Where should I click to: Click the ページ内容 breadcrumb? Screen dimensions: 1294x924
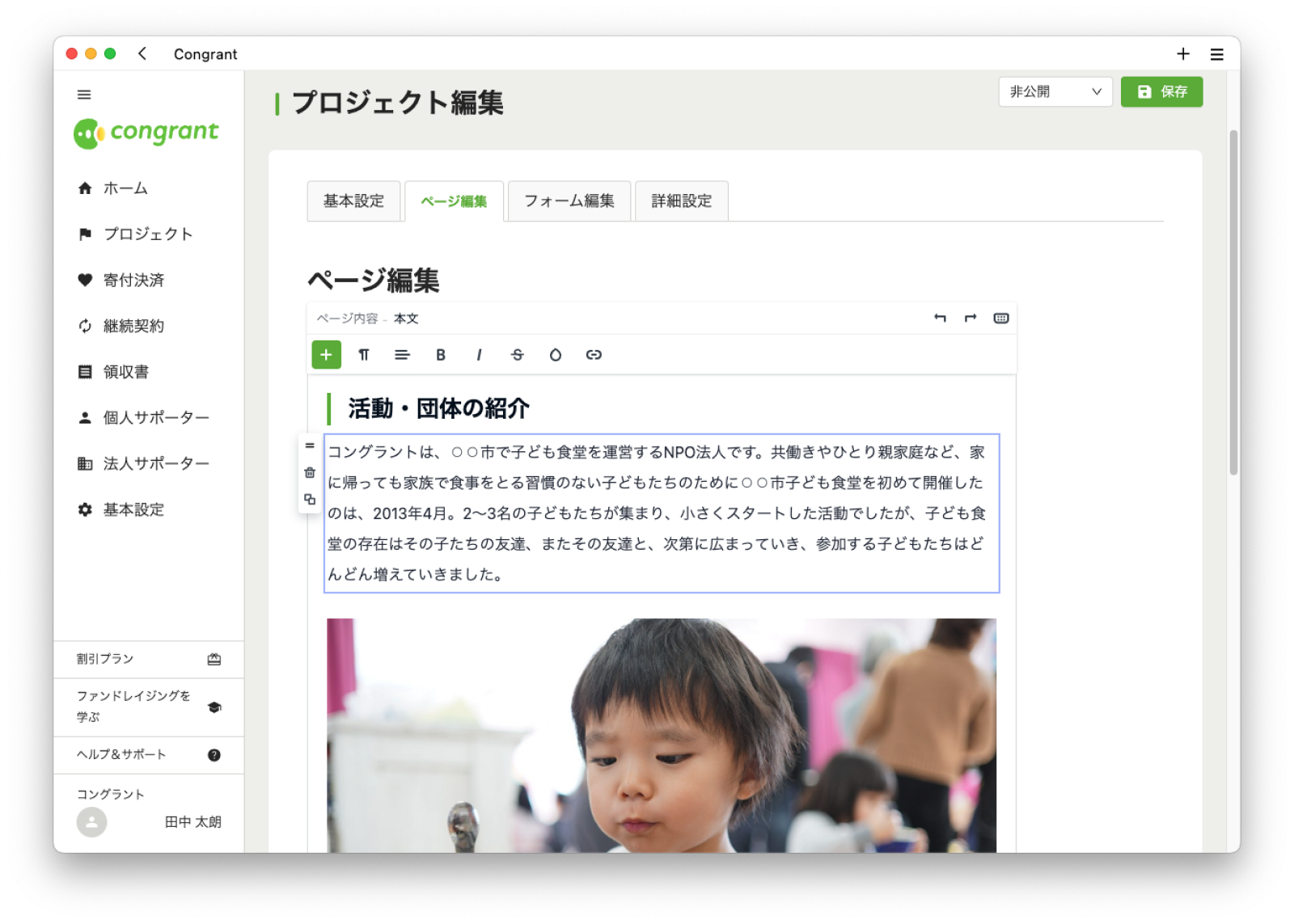click(x=347, y=319)
